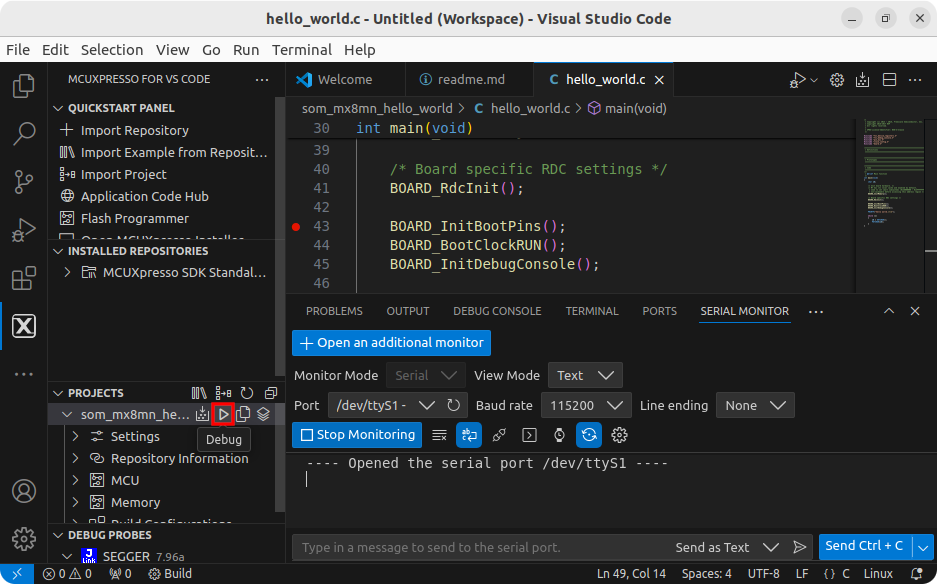Click Open an additional monitor button
Viewport: 937px width, 584px height.
click(391, 343)
